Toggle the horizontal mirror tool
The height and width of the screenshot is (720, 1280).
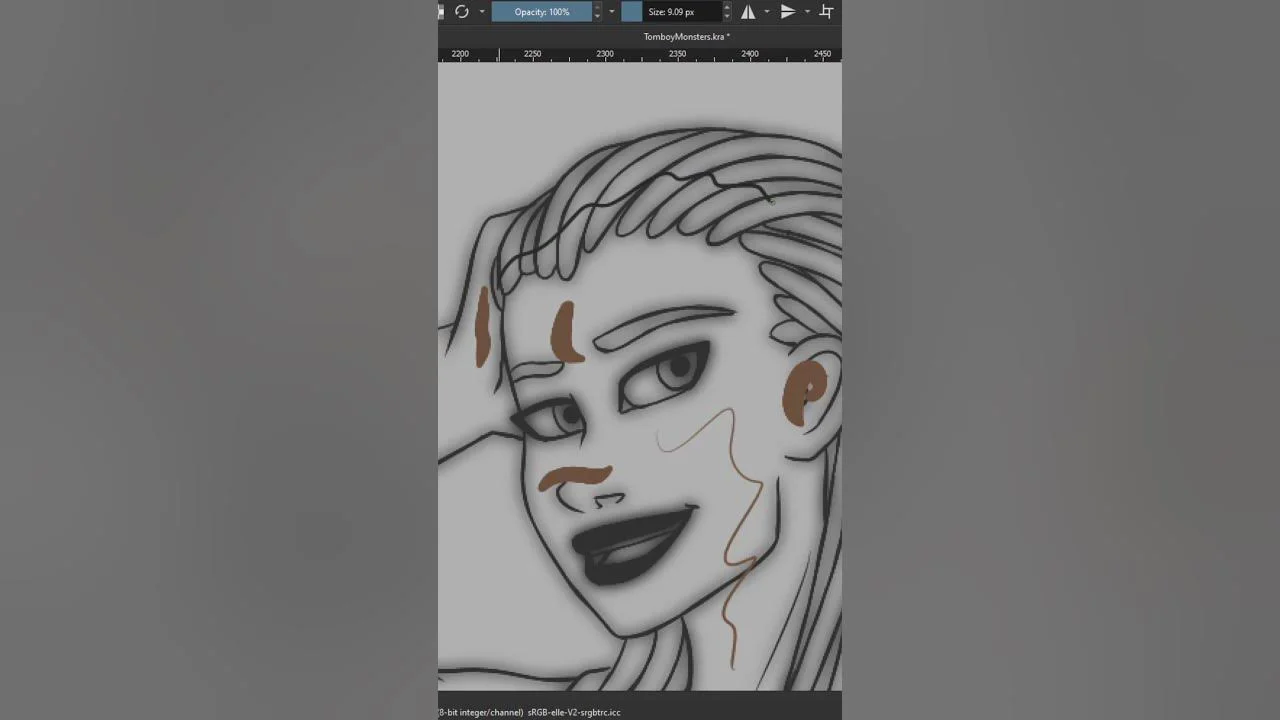(x=748, y=12)
